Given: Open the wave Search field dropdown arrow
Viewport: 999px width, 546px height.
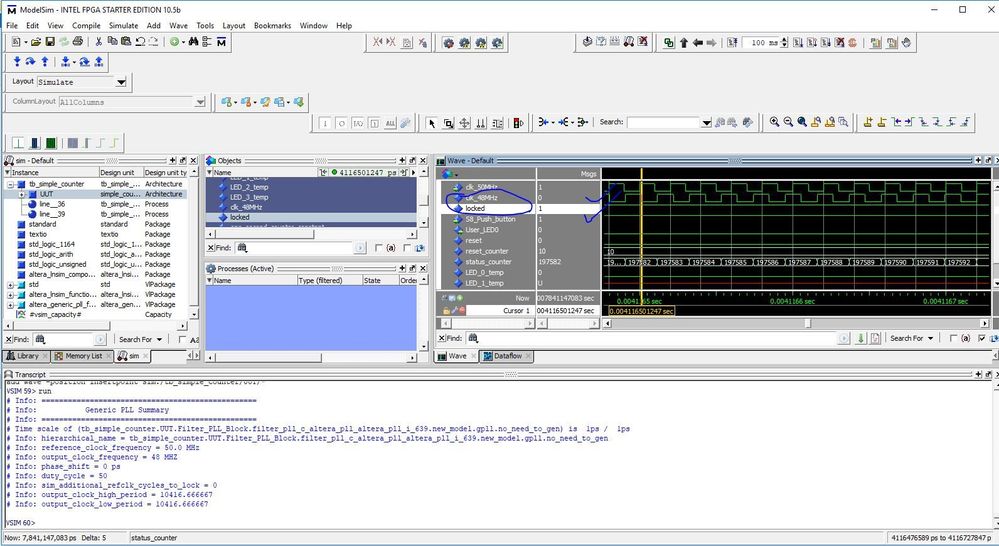Looking at the screenshot, I should [x=706, y=123].
